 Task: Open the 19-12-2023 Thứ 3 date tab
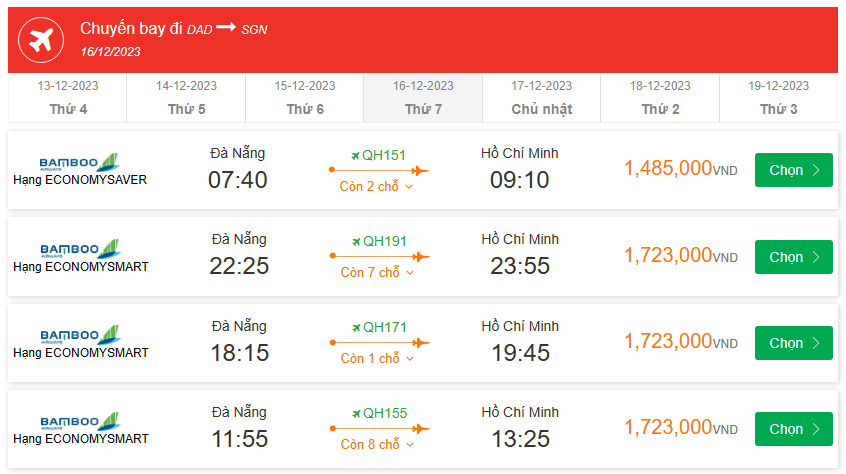tap(778, 98)
